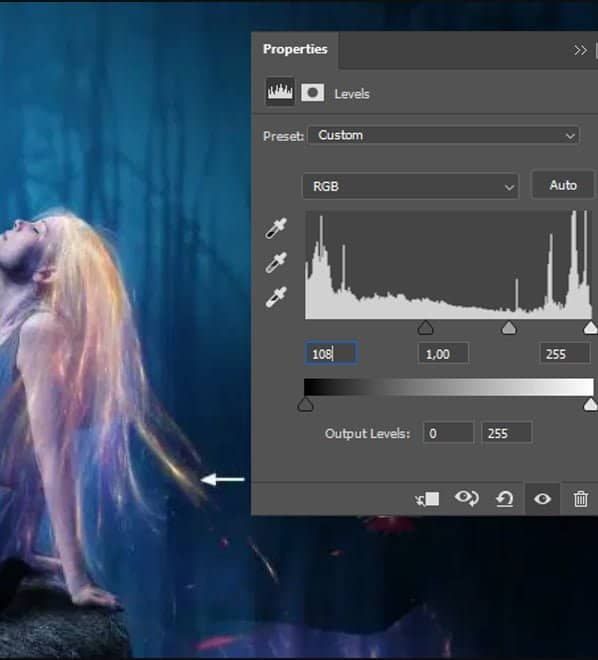Screen dimensions: 598x660
Task: Open the RGB channel dropdown
Action: point(410,186)
